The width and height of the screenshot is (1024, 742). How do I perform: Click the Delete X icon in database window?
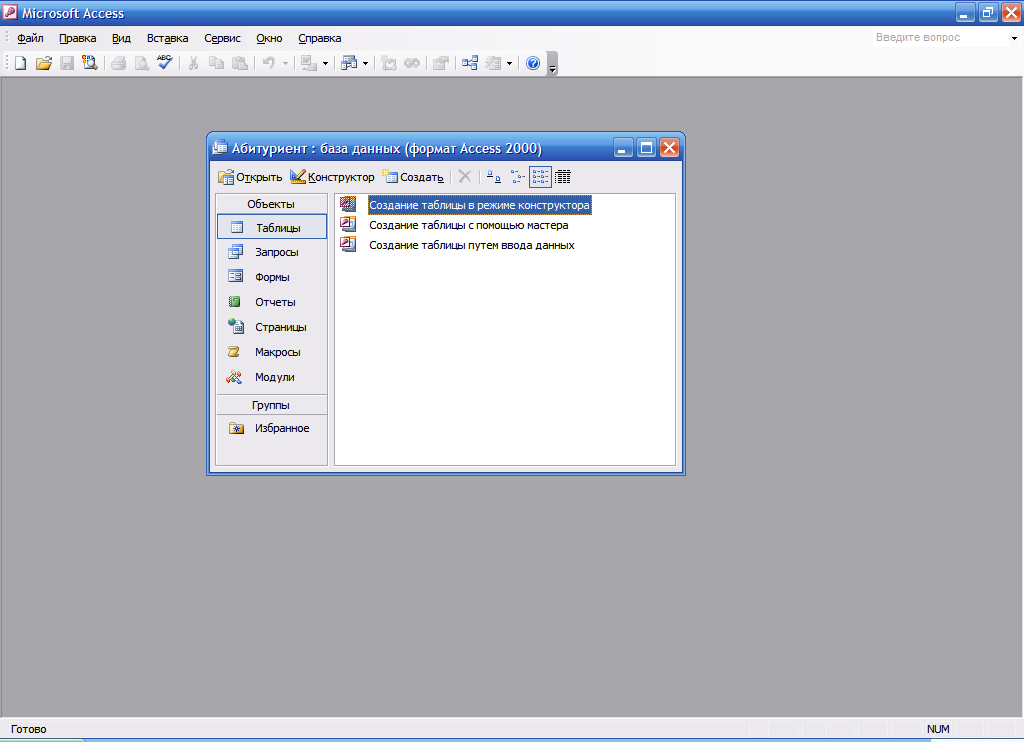[x=464, y=176]
